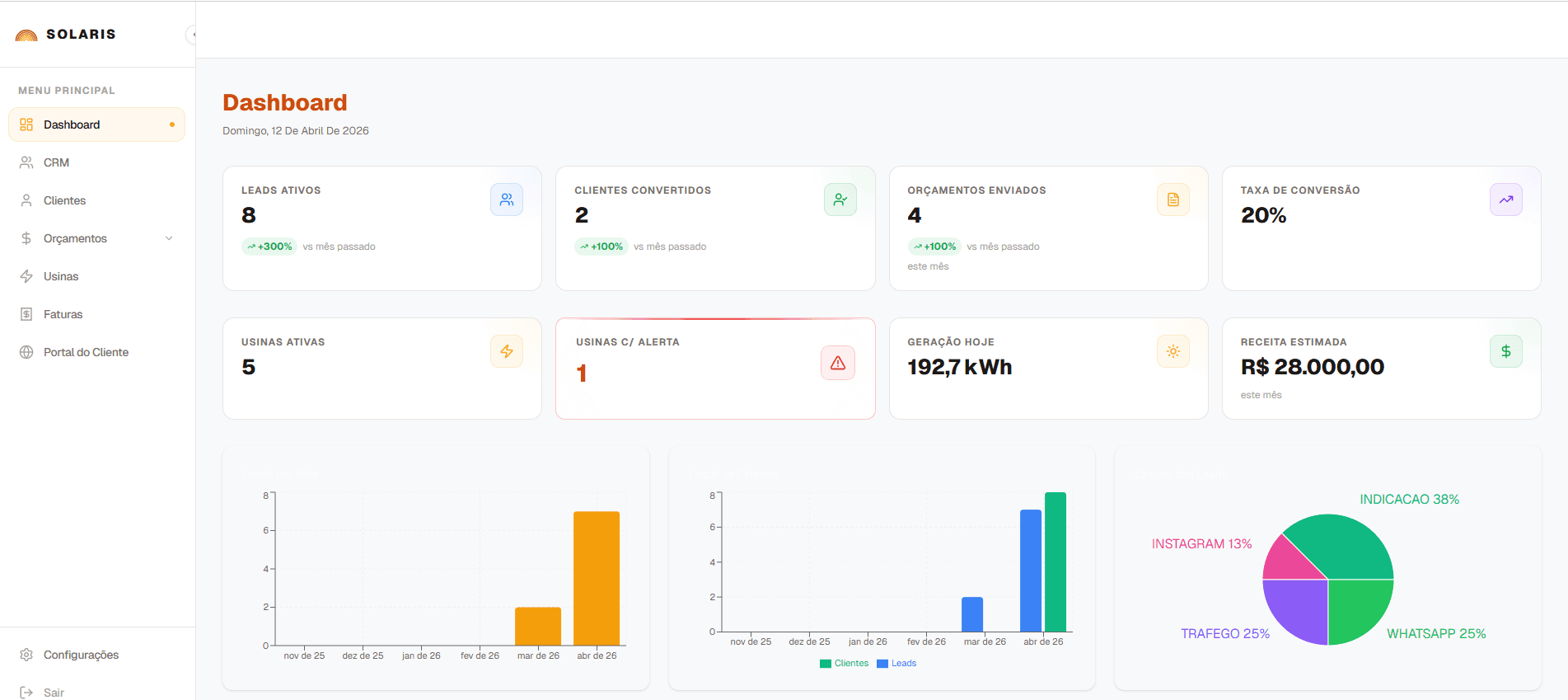Click the Leads Ativos users icon

coord(507,200)
